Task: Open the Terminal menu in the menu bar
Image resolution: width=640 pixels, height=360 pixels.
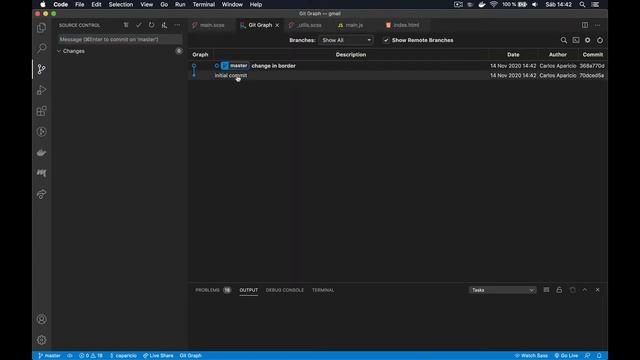Action: tap(204, 4)
